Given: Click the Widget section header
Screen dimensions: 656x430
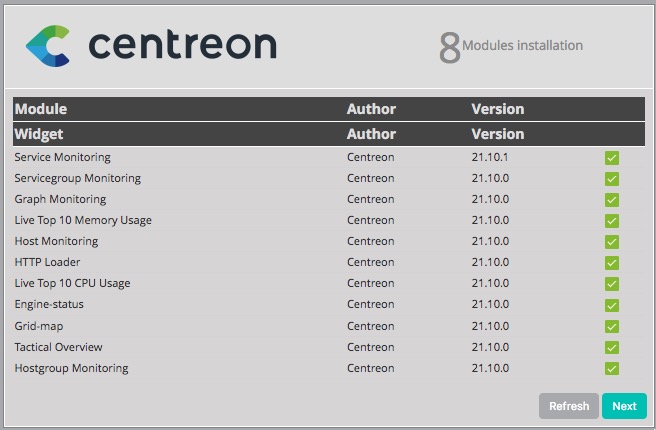Looking at the screenshot, I should [x=39, y=133].
